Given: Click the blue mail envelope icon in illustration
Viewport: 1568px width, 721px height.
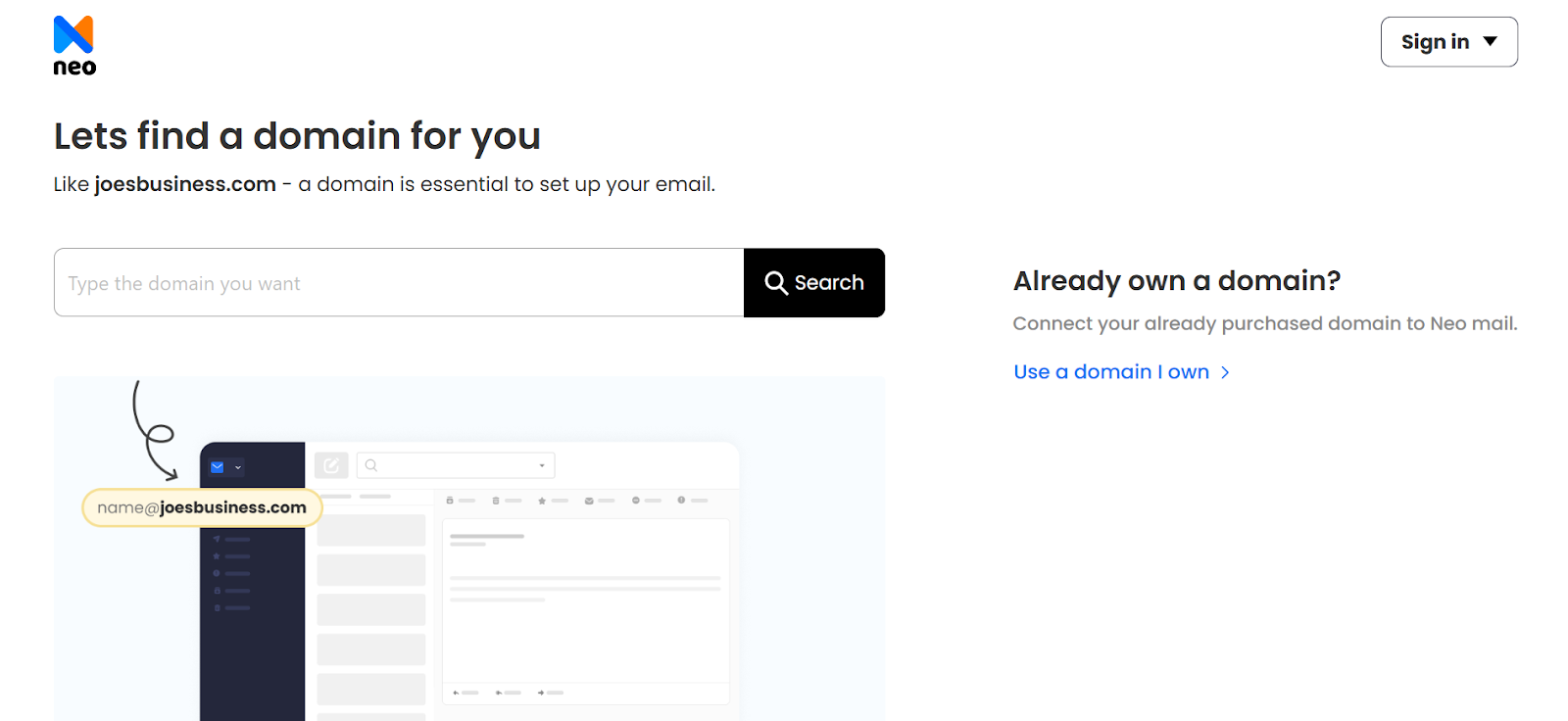Looking at the screenshot, I should 218,467.
